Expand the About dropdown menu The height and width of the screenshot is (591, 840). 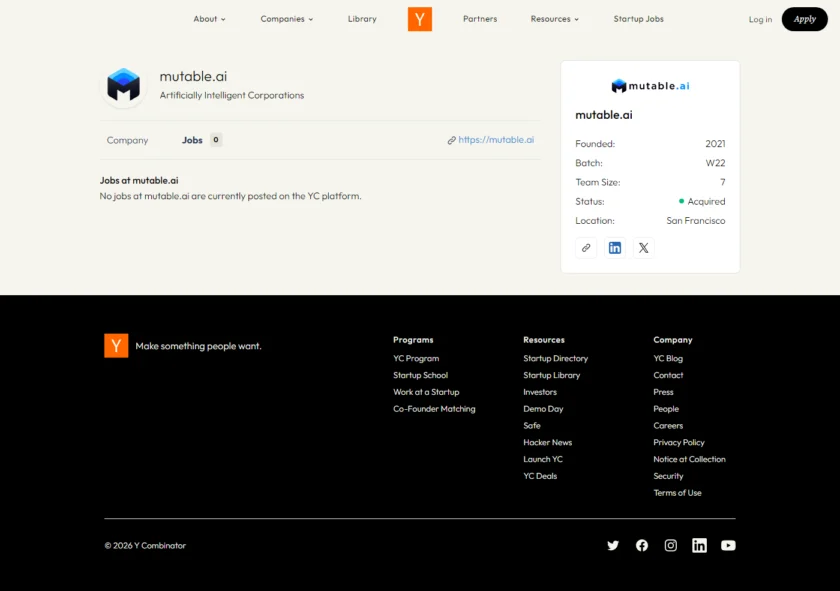click(209, 18)
